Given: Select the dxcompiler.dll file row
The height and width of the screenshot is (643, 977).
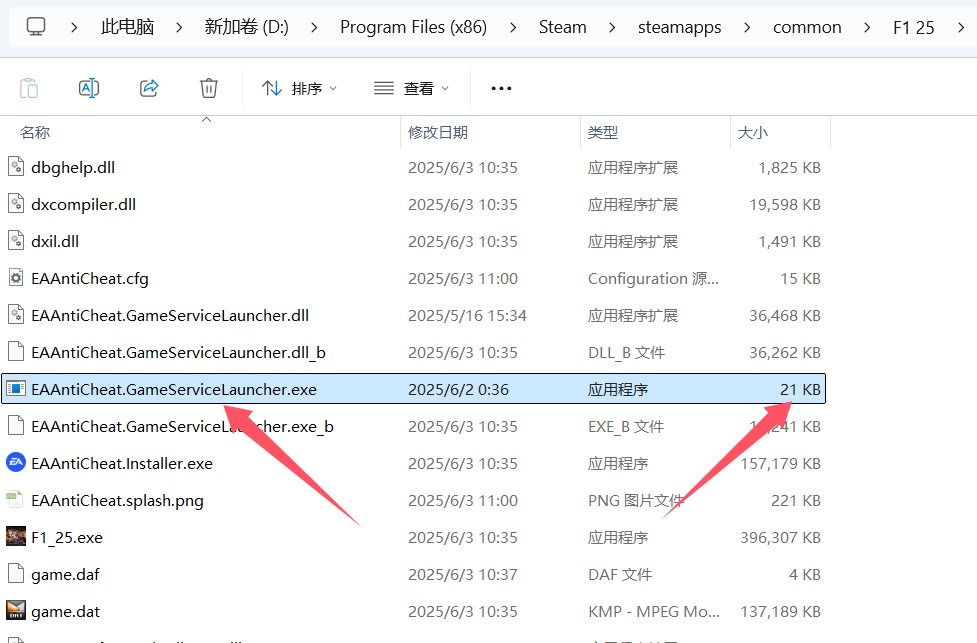Looking at the screenshot, I should coord(83,204).
